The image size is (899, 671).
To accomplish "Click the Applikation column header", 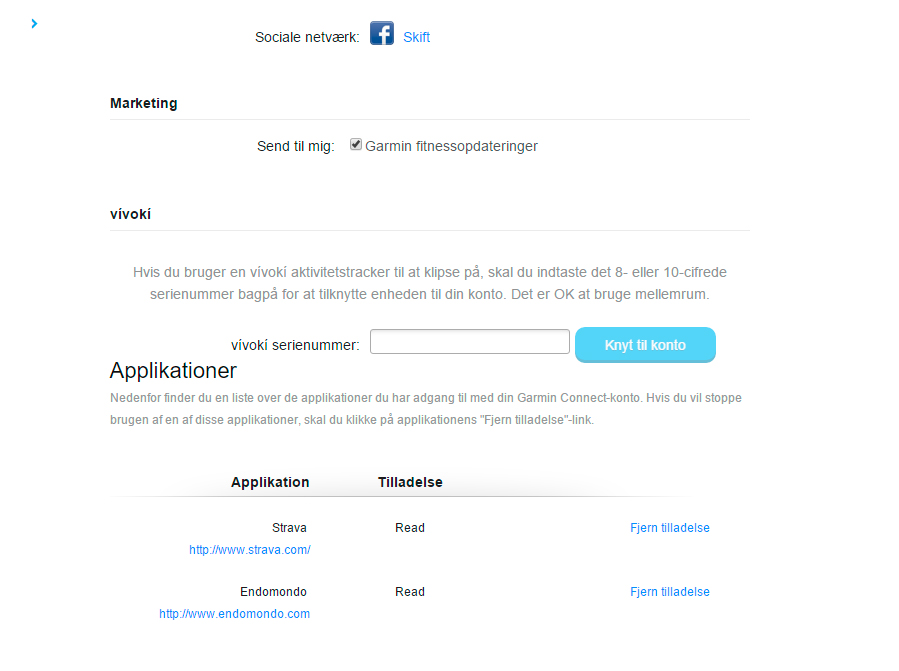I will tap(270, 482).
